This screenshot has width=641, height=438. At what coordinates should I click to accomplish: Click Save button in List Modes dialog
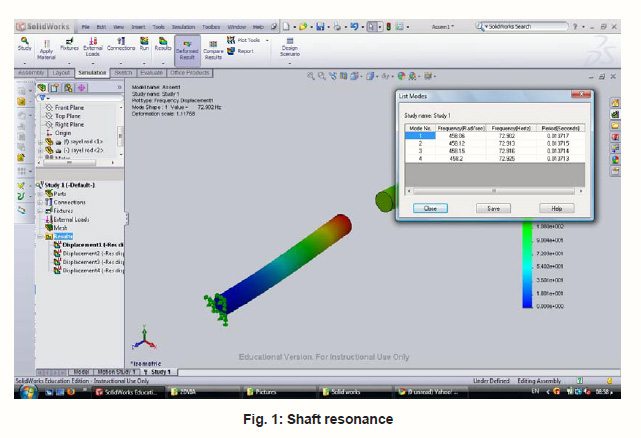click(x=493, y=208)
